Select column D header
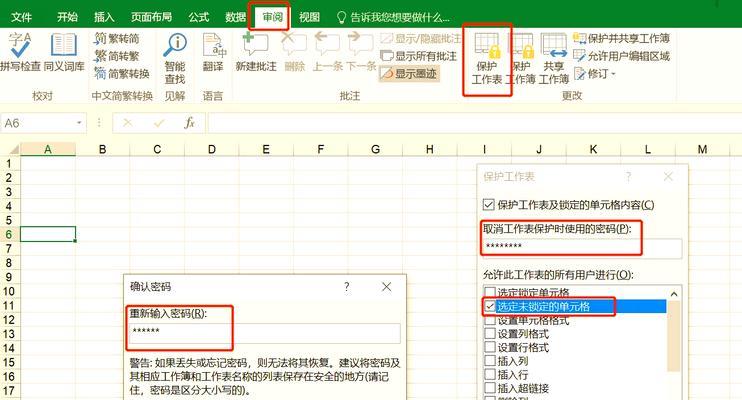 click(212, 149)
